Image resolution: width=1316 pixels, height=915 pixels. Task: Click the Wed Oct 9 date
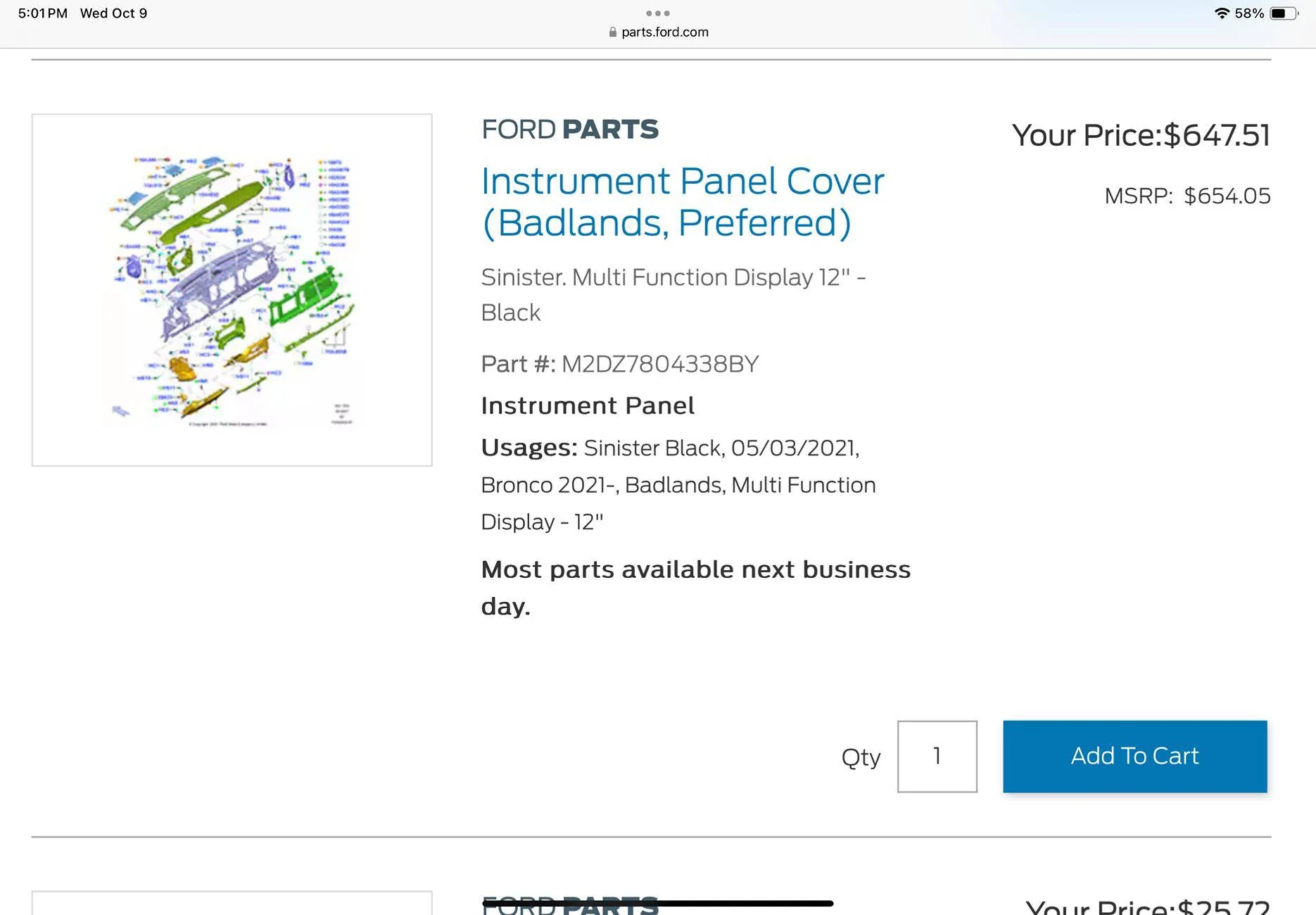(113, 13)
